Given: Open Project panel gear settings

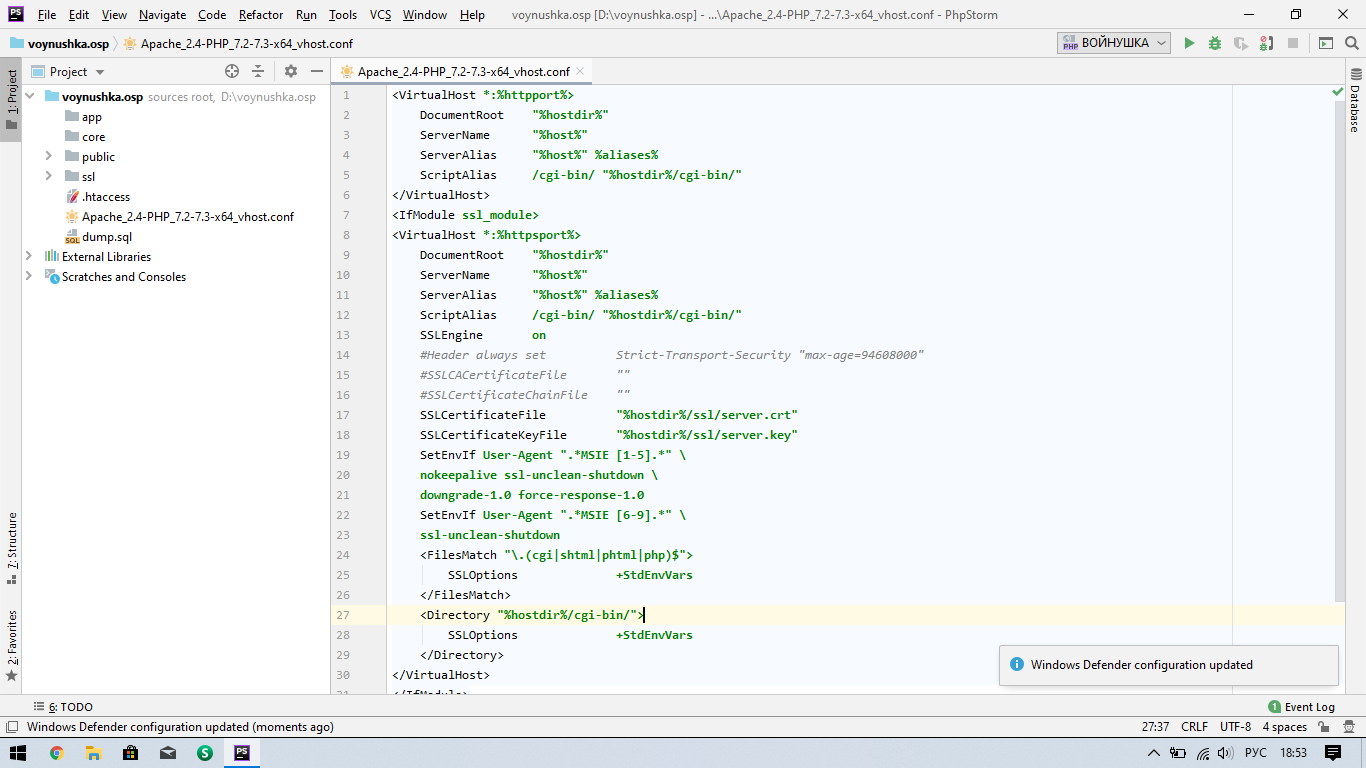Looking at the screenshot, I should point(291,71).
